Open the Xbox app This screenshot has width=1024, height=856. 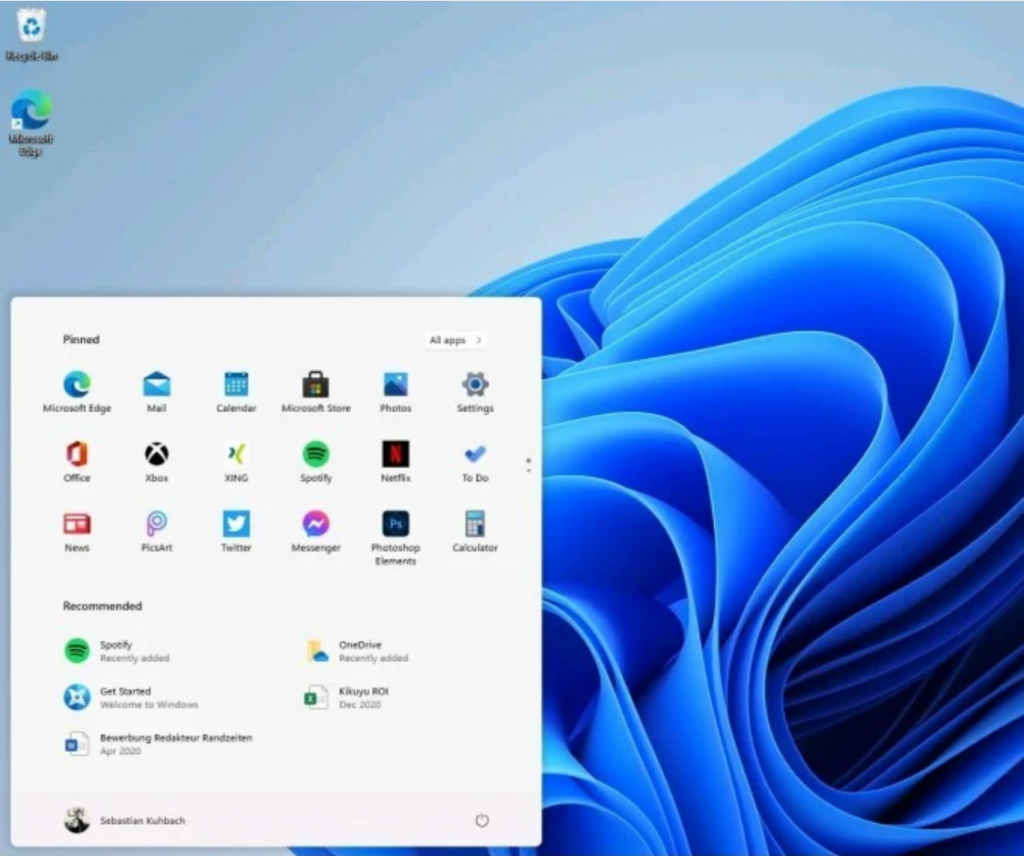(x=157, y=462)
